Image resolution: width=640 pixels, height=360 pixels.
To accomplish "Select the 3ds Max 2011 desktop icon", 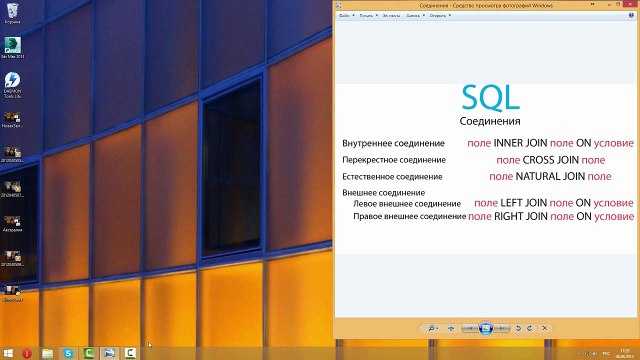I will (x=12, y=48).
